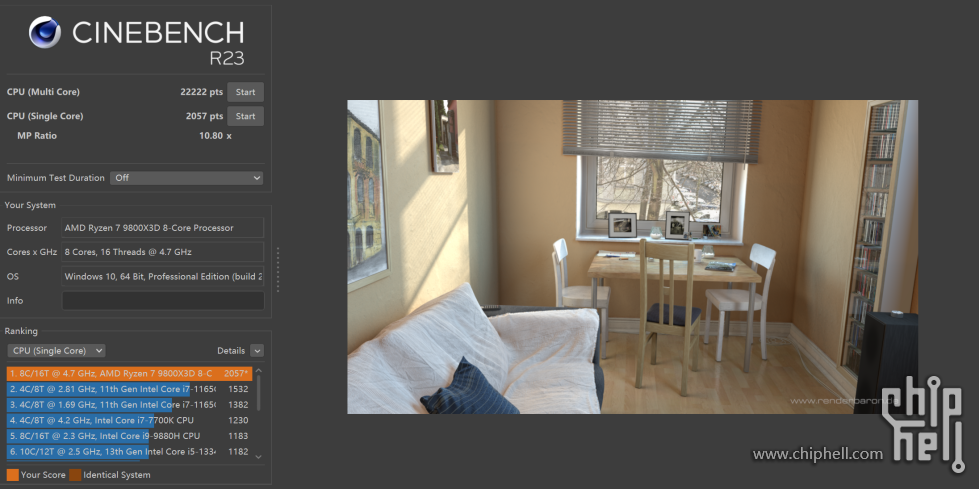Click the 1230 score in ranking

tap(238, 420)
